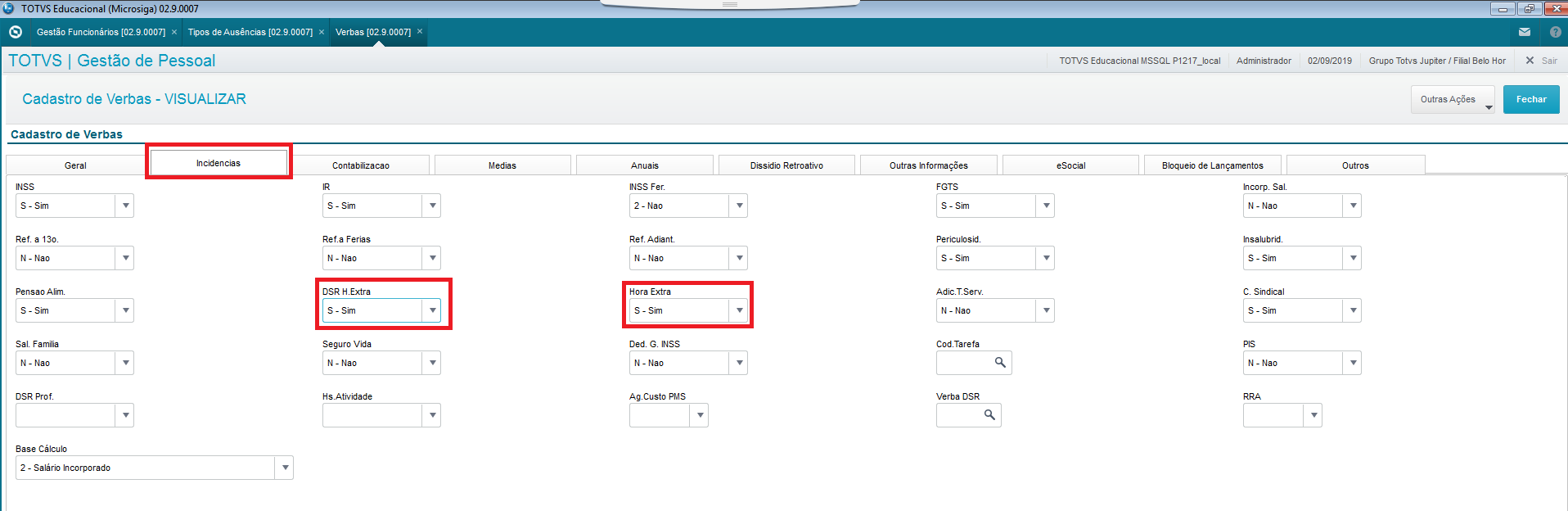Click the date 02/09/2019 in header
This screenshot has height=511, width=1568.
pos(1330,61)
